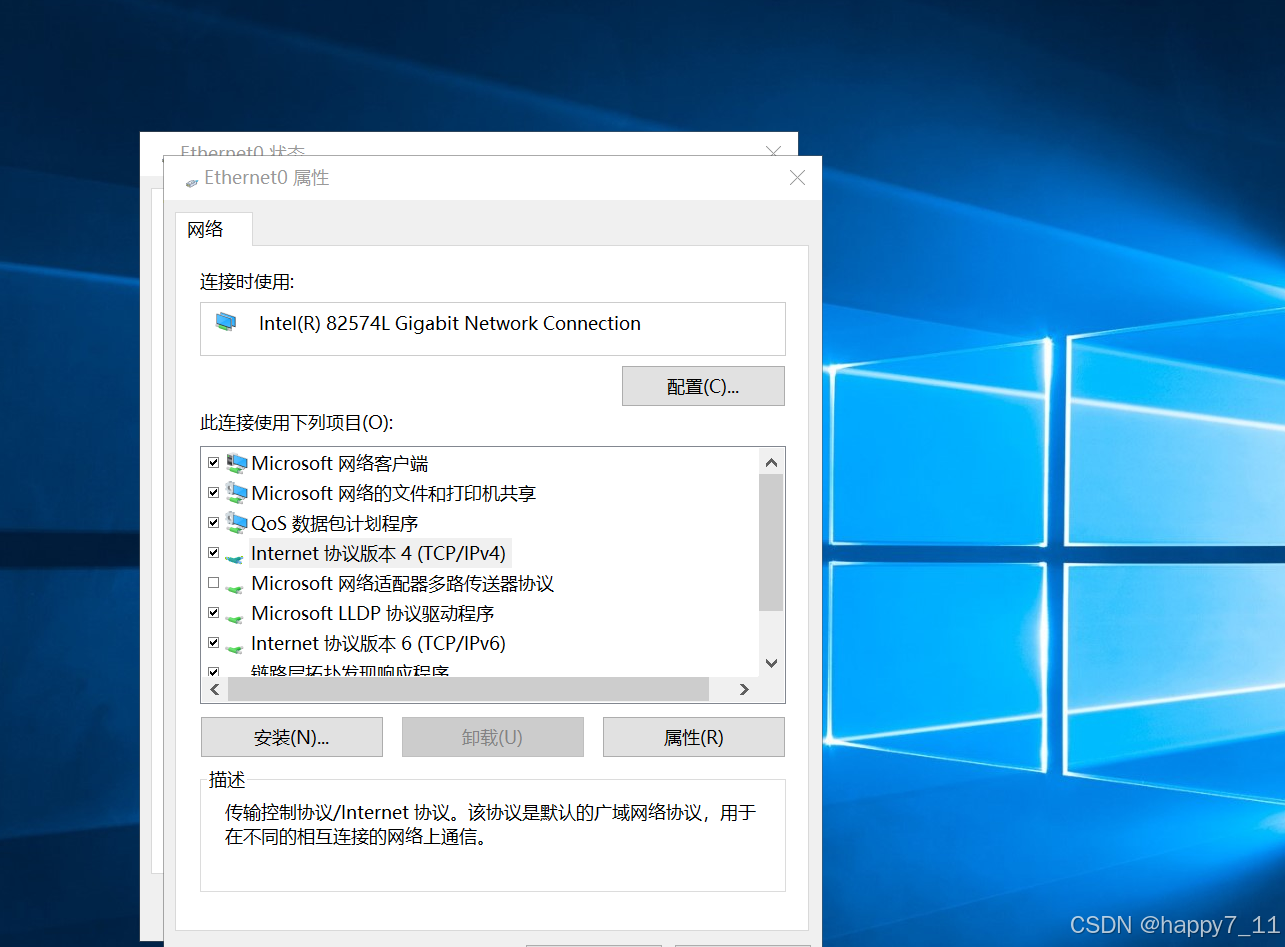Uncheck Microsoft 网络客户端 checkbox
Screen dimensions: 1285x947
(x=213, y=463)
